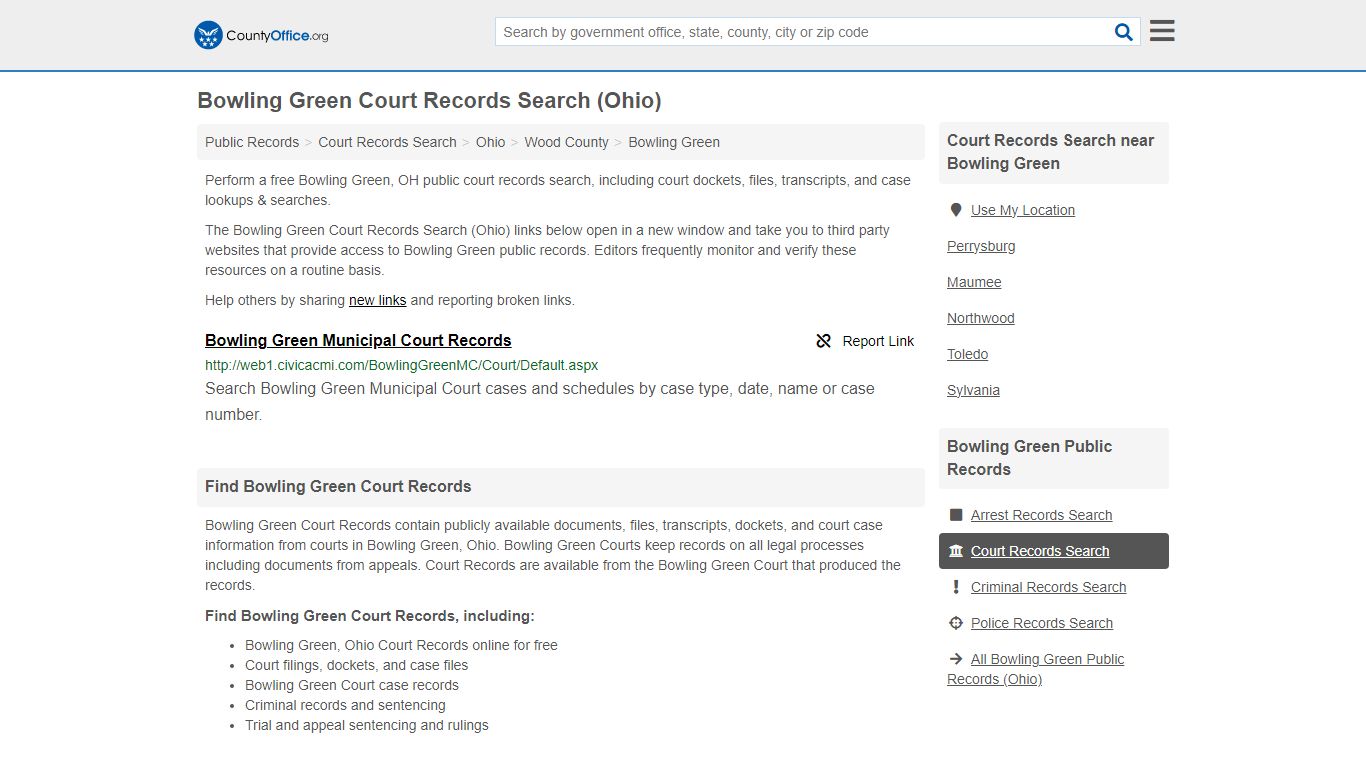
Task: Open the CountyOffice.org home logo
Action: pos(261,35)
